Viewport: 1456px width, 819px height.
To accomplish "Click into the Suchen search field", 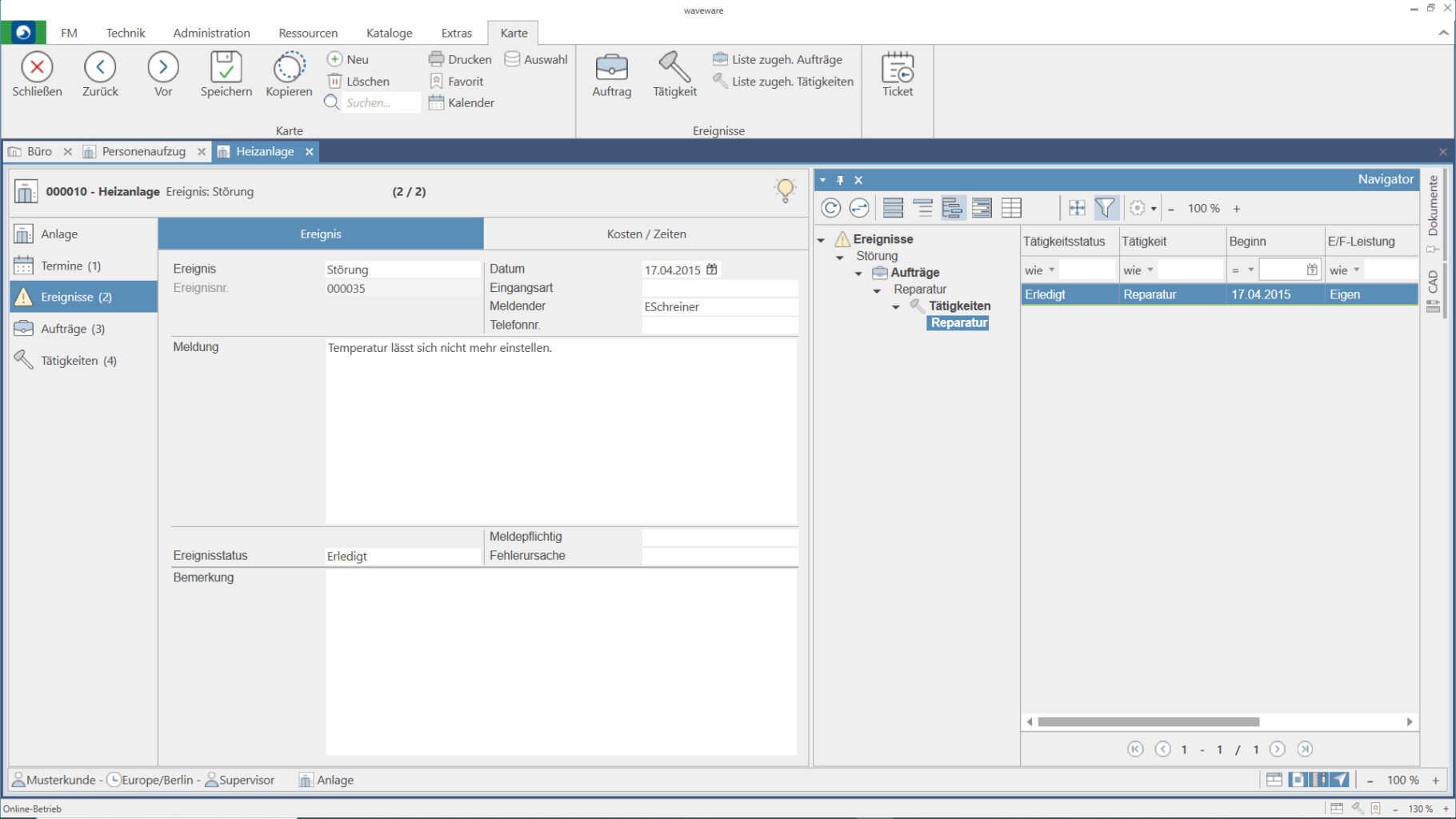I will click(380, 103).
